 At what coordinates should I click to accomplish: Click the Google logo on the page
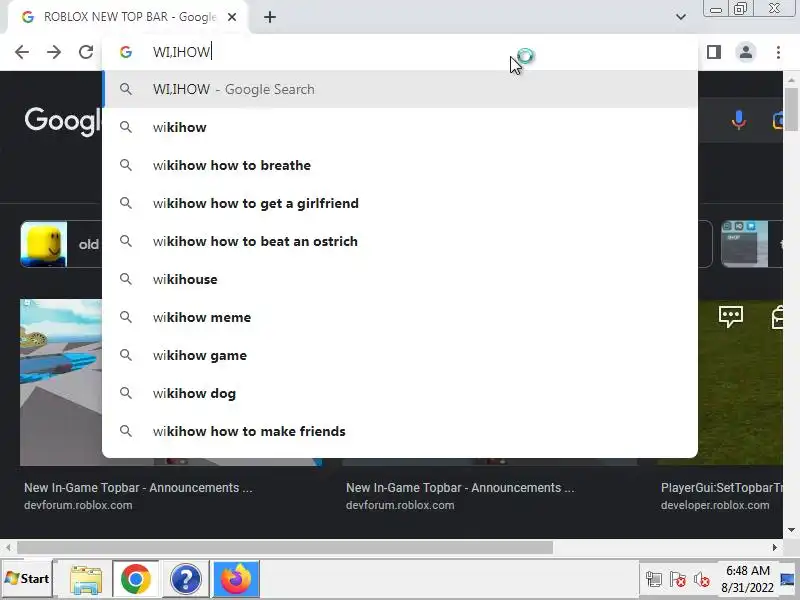[x=63, y=121]
